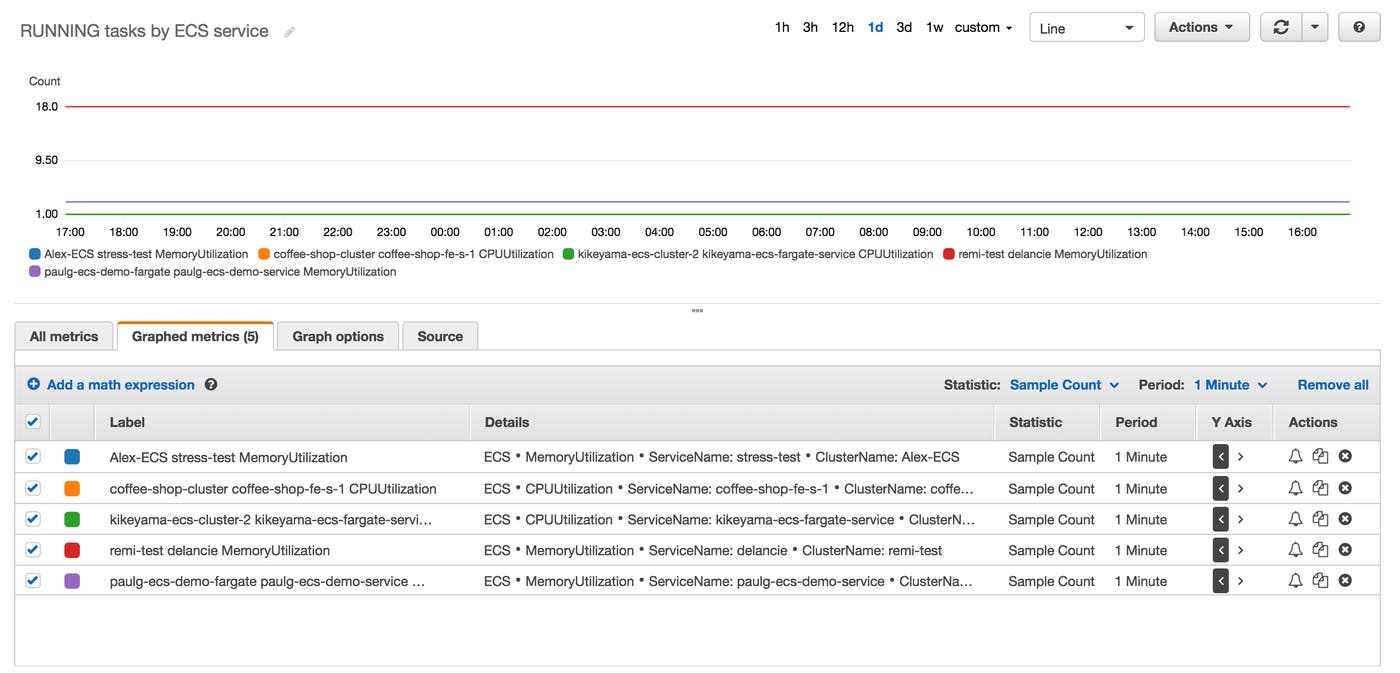1400x673 pixels.
Task: Create an alarm for Alex-ECS stress-test MemoryUtilization
Action: tap(1295, 456)
